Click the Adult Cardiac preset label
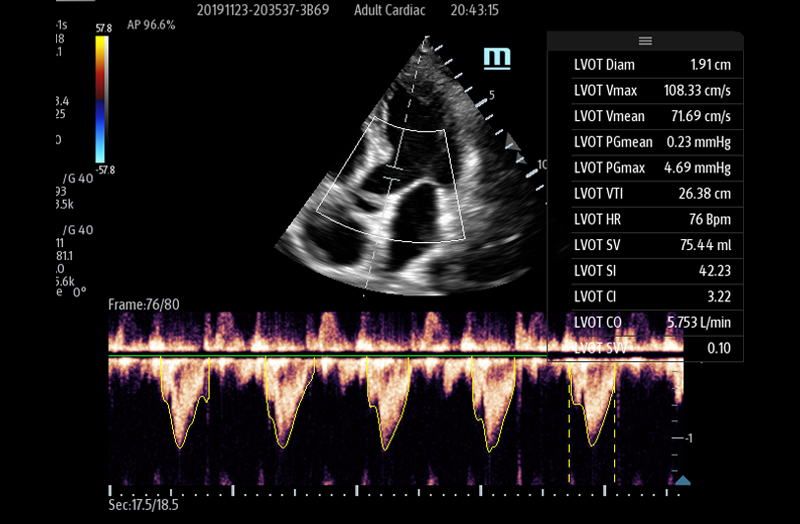Screen dimensions: 800x524 [x=395, y=11]
